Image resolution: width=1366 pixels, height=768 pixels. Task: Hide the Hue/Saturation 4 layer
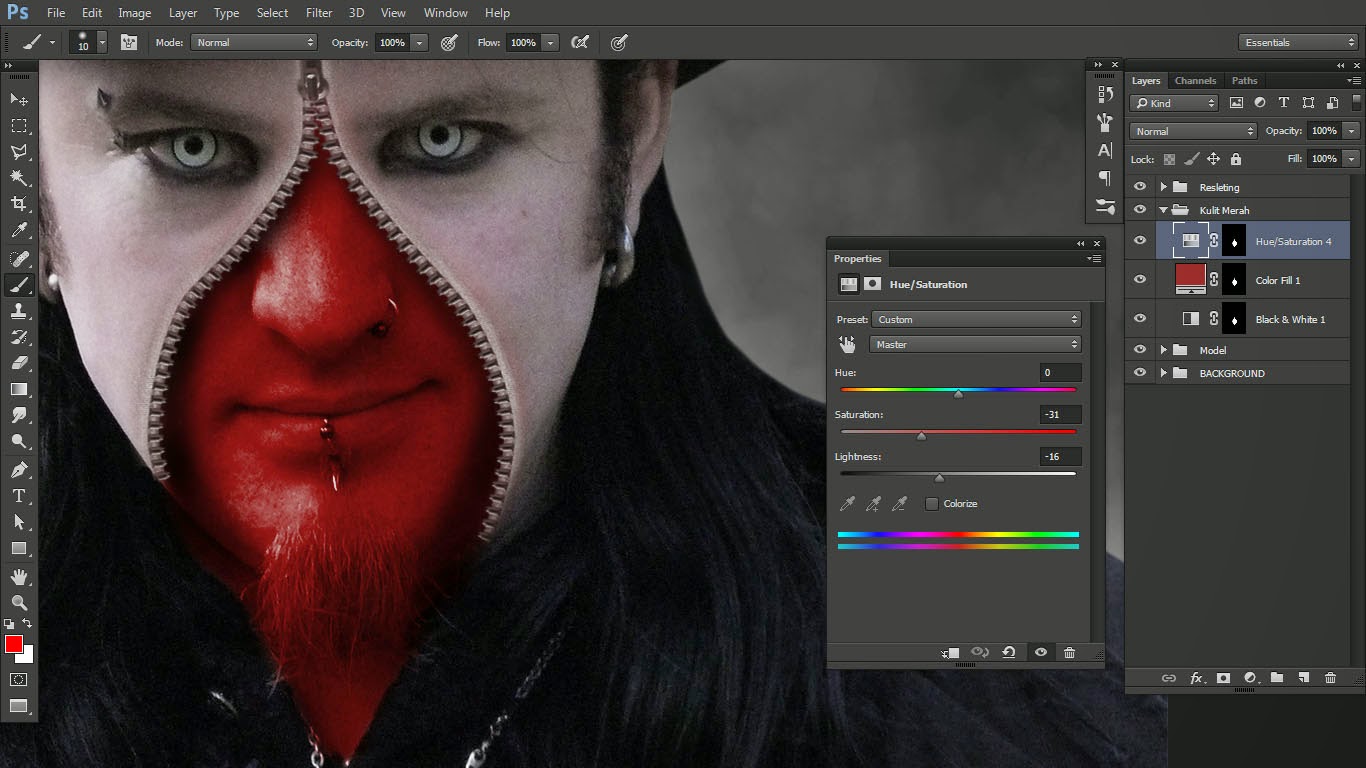click(x=1139, y=241)
